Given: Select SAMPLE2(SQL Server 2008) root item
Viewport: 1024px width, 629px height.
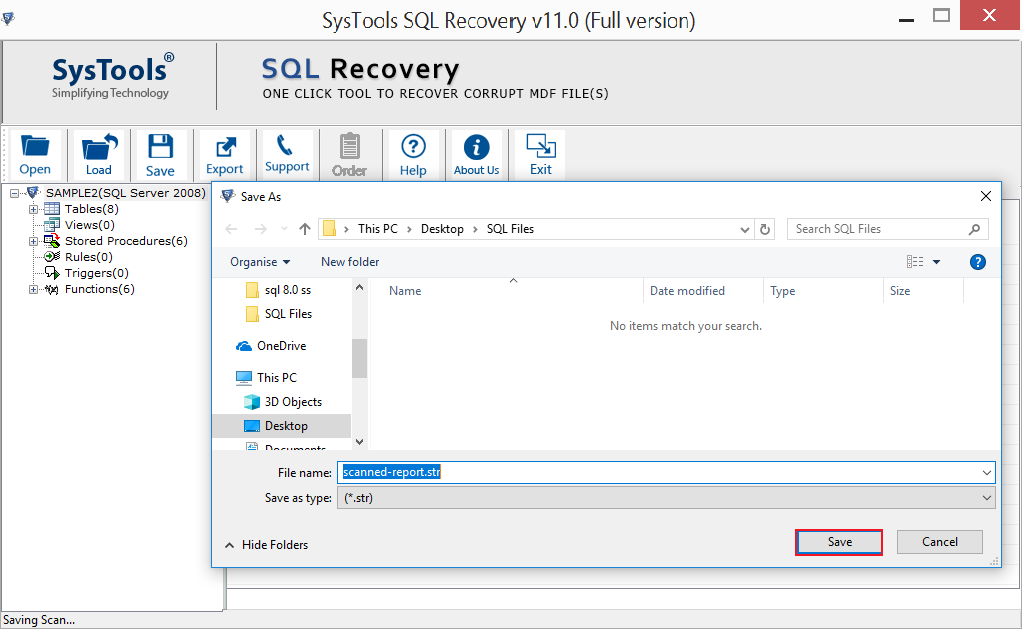Looking at the screenshot, I should pyautogui.click(x=125, y=193).
